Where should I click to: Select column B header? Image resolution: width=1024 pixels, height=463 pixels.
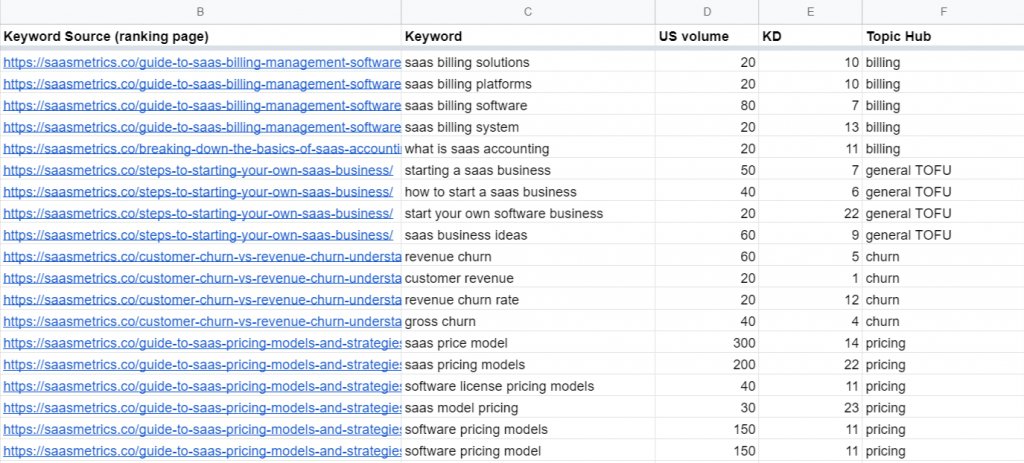click(x=201, y=11)
